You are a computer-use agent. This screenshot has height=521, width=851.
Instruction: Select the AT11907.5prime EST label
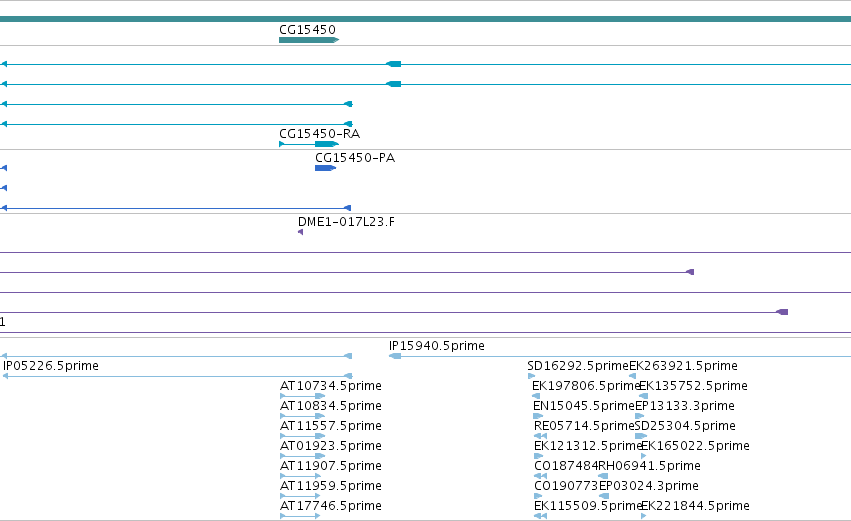[331, 466]
